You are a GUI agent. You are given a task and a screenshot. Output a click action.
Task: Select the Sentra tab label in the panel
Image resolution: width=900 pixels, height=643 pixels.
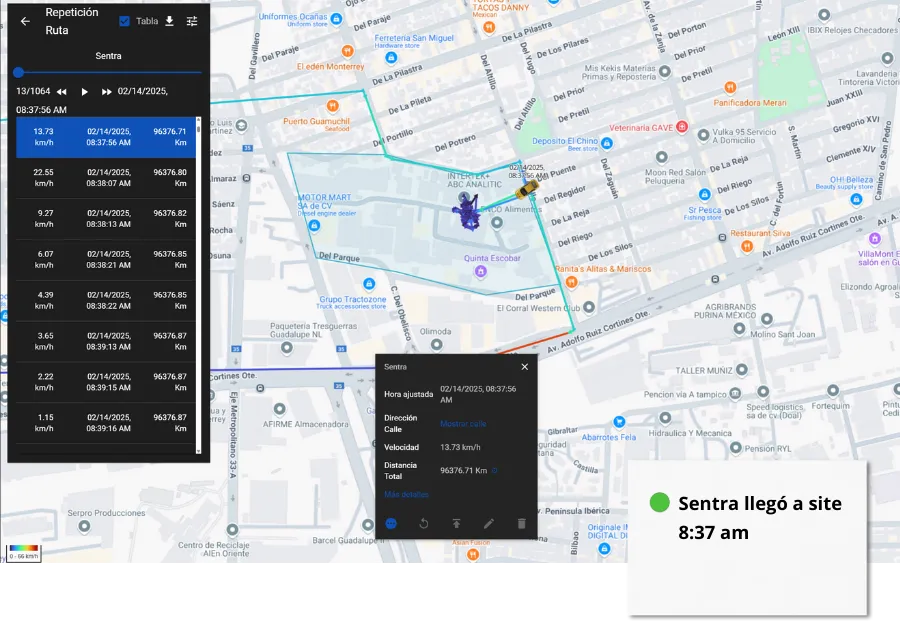(x=109, y=56)
